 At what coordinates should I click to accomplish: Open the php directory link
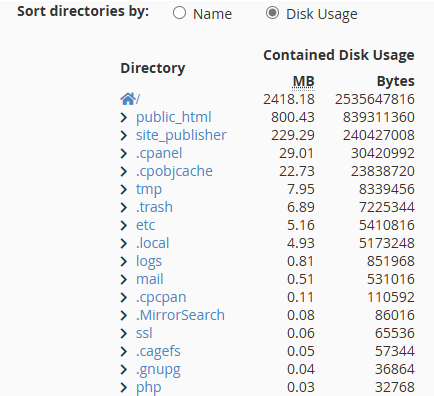(149, 388)
